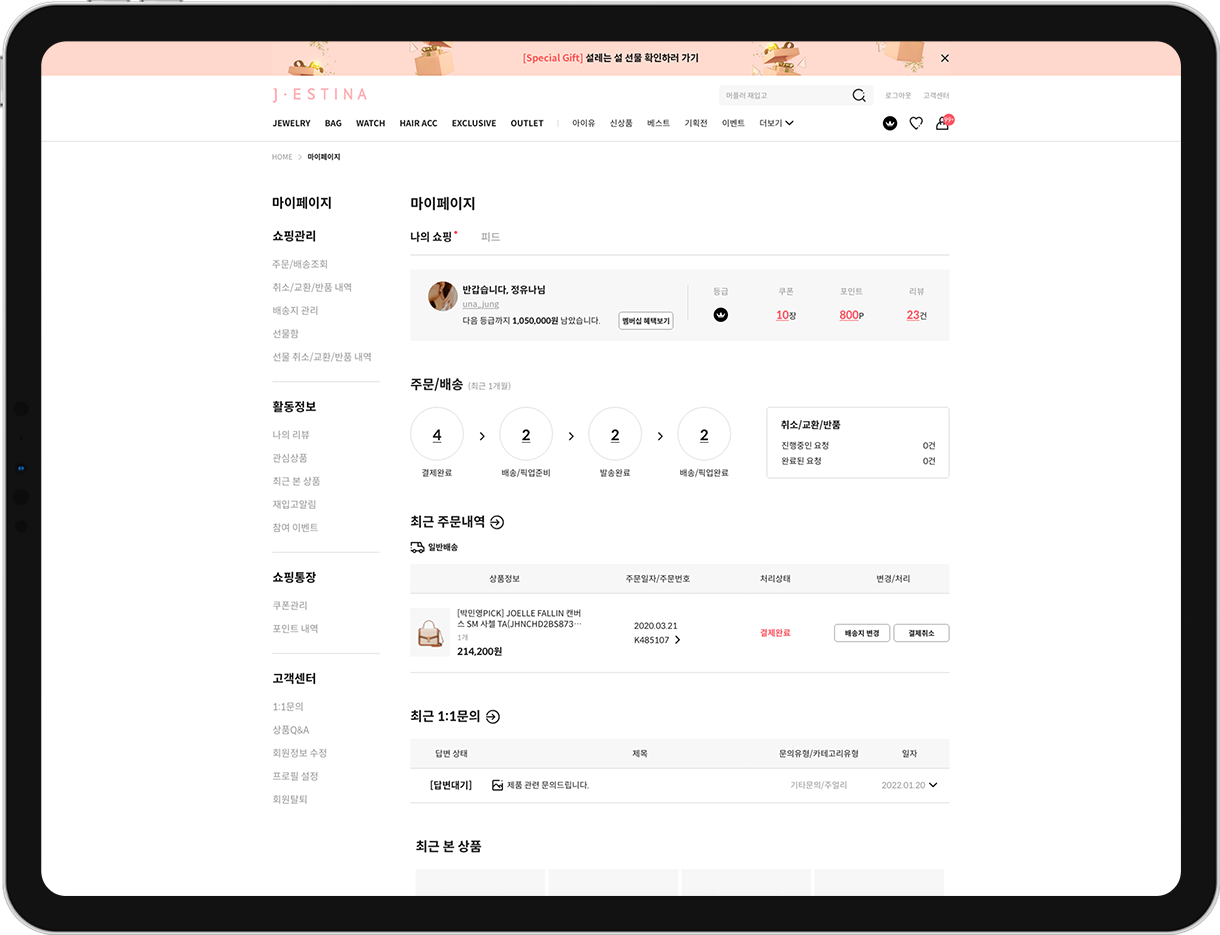Click HOME in the breadcrumb

282,157
